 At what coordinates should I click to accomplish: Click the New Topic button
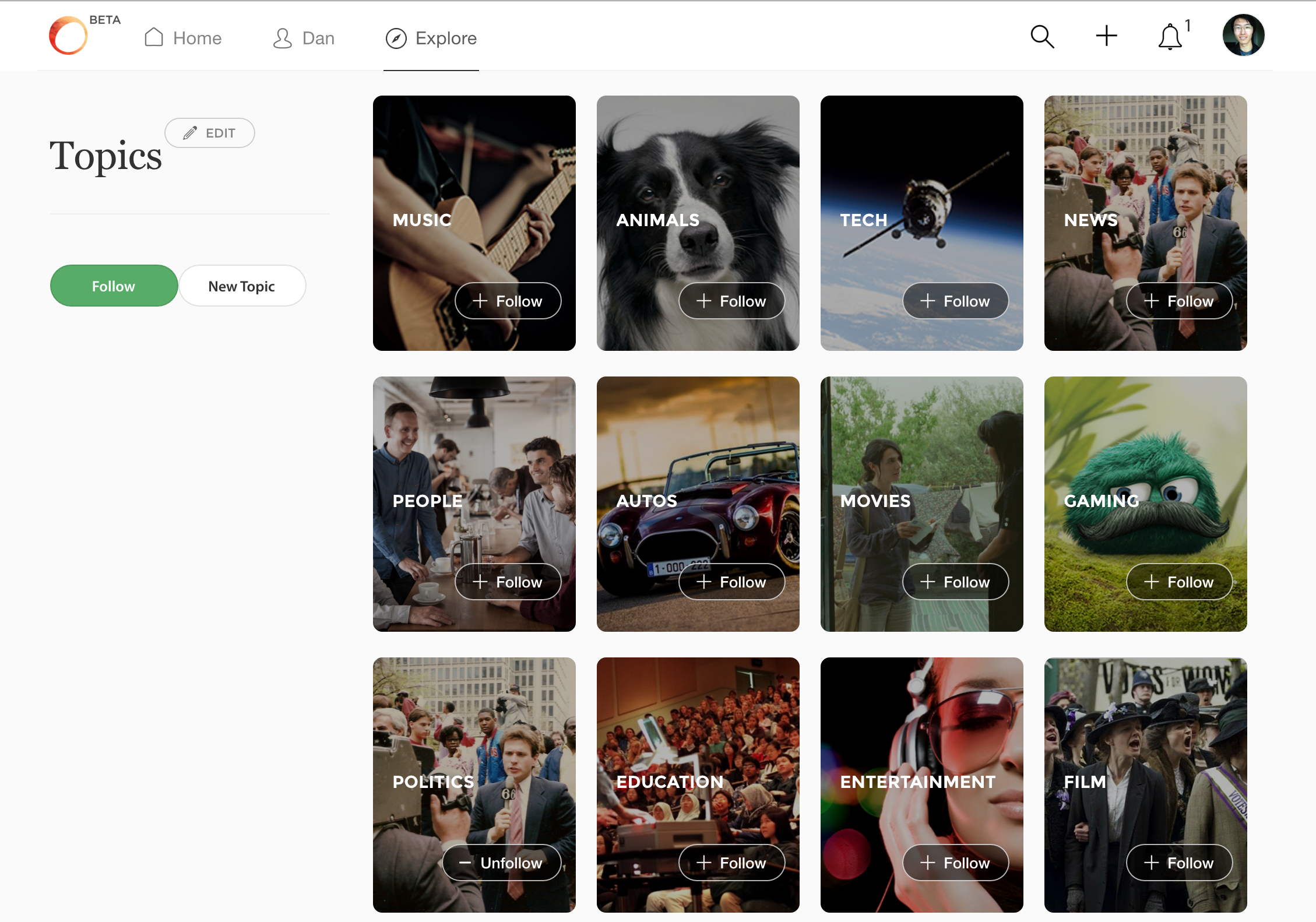[242, 286]
